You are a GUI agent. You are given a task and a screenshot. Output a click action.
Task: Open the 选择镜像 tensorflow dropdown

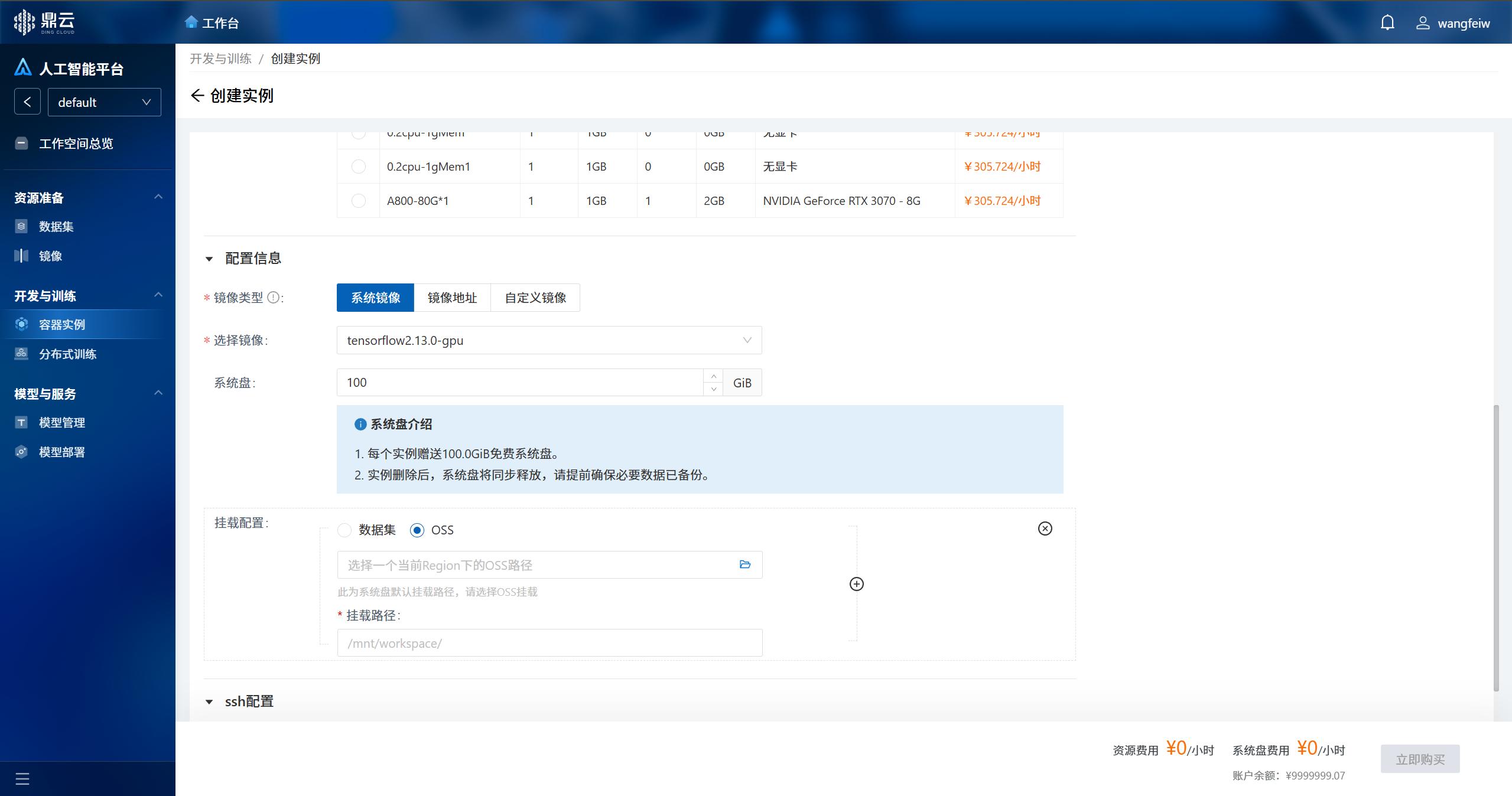549,340
